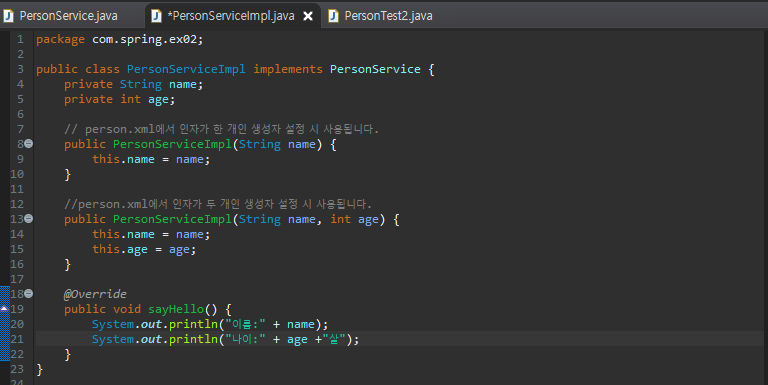
Task: Click the "나이:" string literal on line 21
Action: (245, 339)
